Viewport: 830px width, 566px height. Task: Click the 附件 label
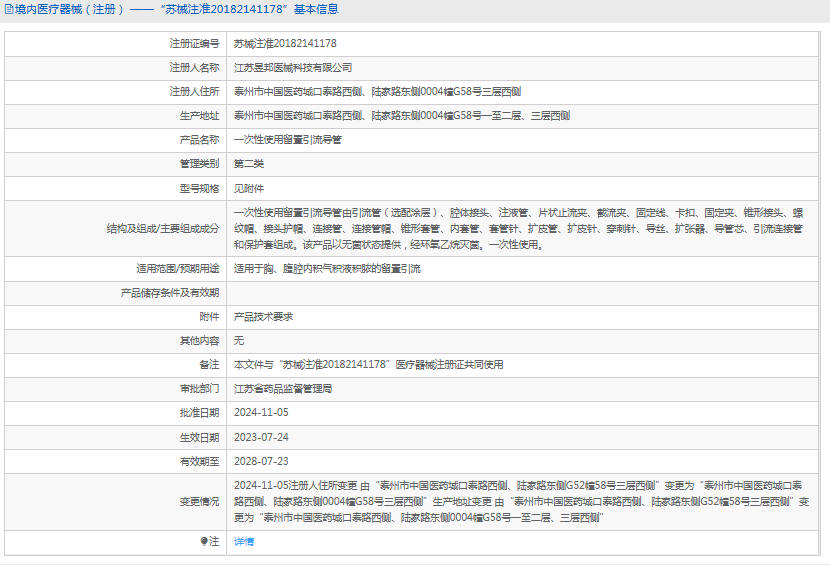tap(209, 317)
